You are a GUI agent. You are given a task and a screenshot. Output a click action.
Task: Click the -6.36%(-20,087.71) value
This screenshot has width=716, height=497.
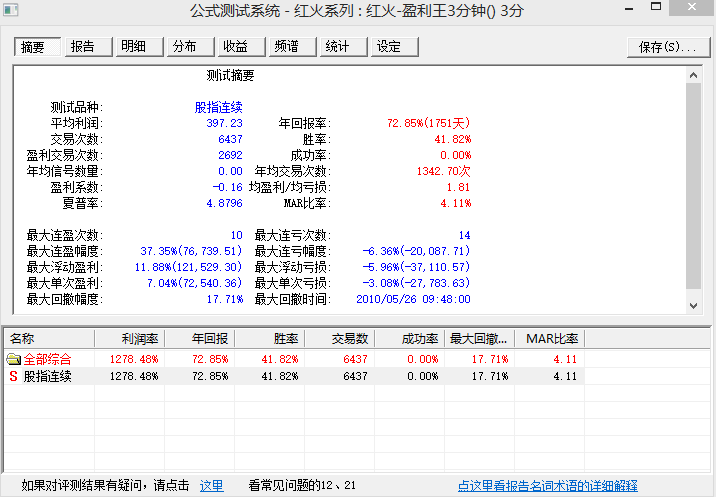click(x=416, y=251)
